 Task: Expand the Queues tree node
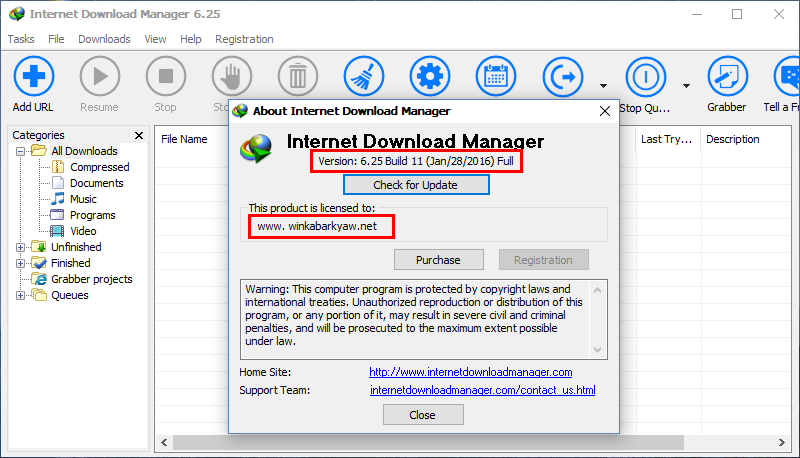[20, 296]
